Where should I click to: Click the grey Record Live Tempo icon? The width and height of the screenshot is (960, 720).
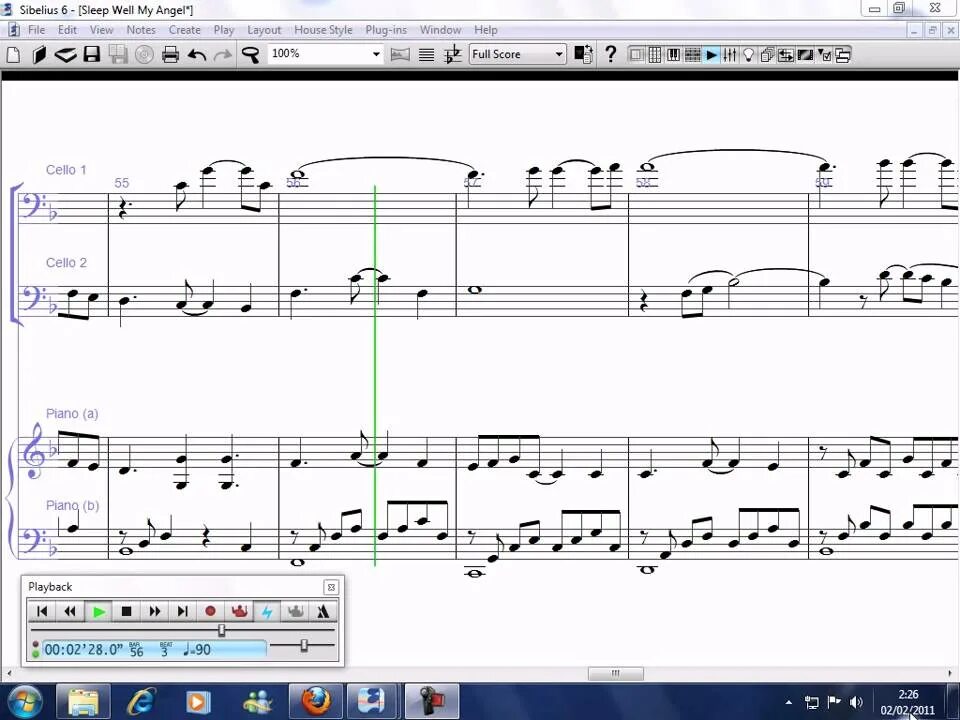click(x=295, y=611)
